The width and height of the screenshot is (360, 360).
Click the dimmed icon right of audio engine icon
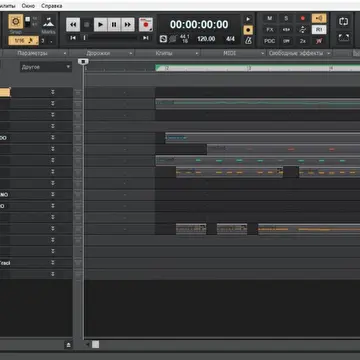[x=173, y=39]
